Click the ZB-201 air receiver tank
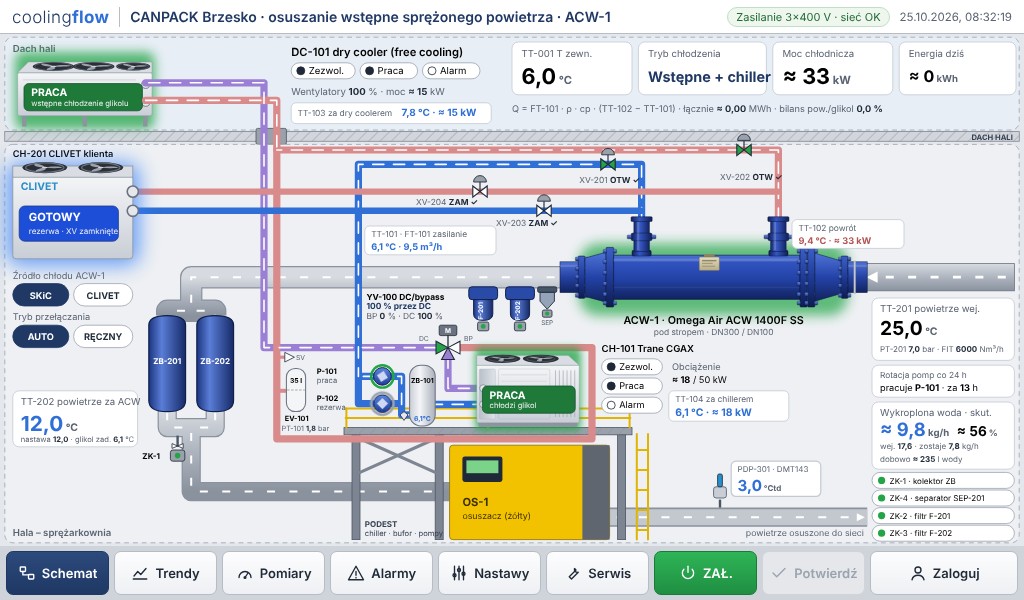This screenshot has width=1024, height=600. [167, 364]
